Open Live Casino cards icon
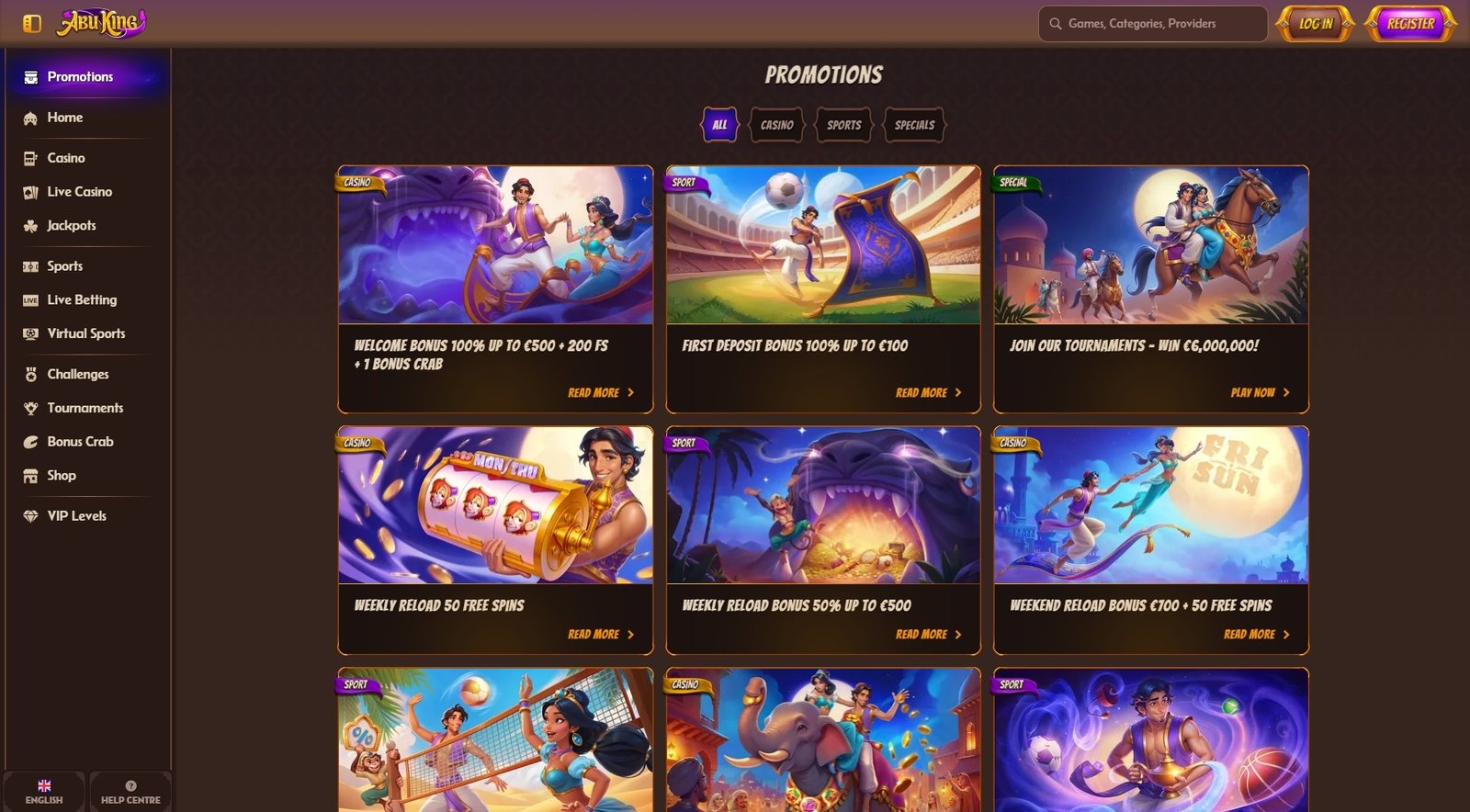 pos(30,192)
